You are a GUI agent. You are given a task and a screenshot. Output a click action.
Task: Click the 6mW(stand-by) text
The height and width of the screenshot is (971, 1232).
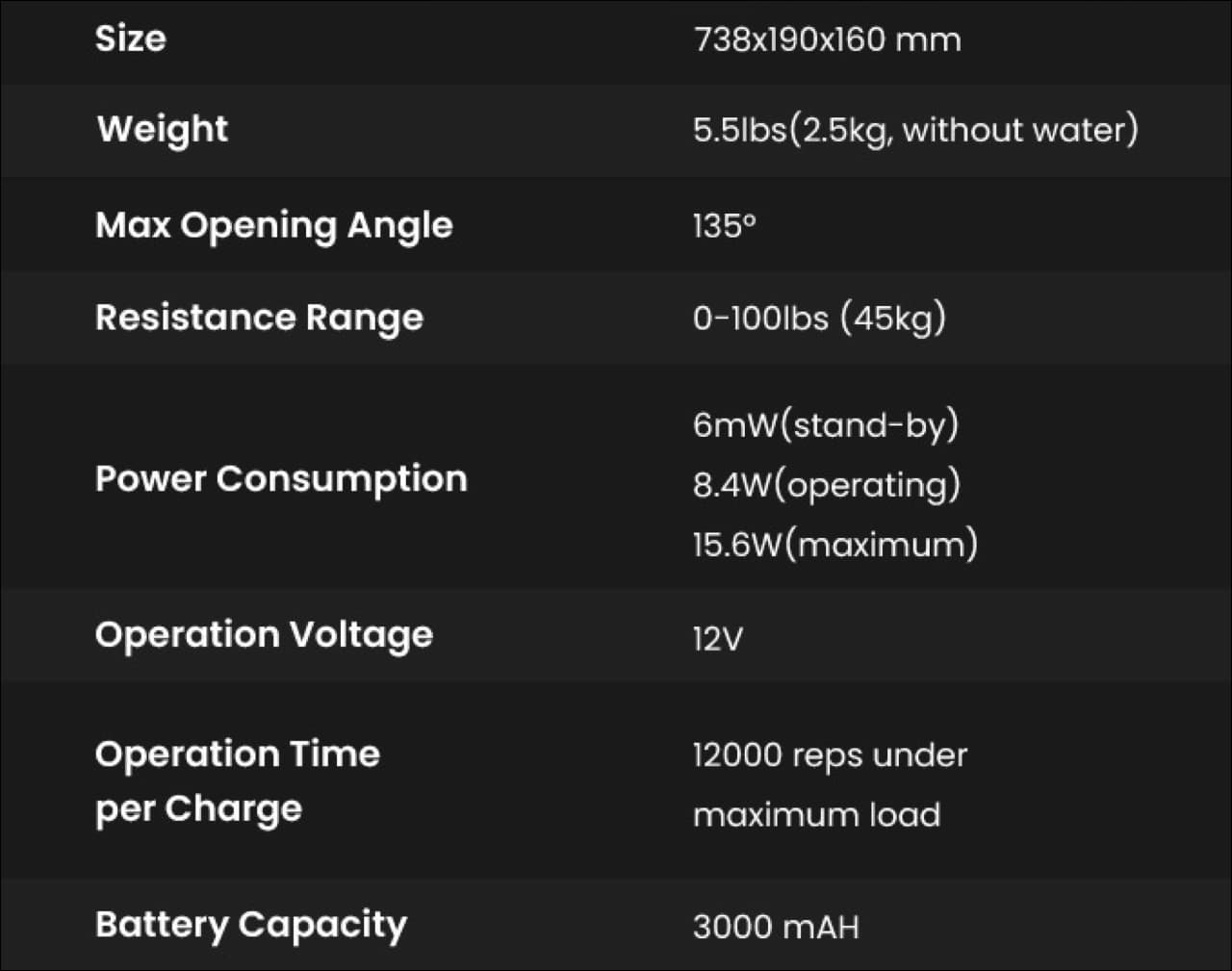click(x=826, y=424)
